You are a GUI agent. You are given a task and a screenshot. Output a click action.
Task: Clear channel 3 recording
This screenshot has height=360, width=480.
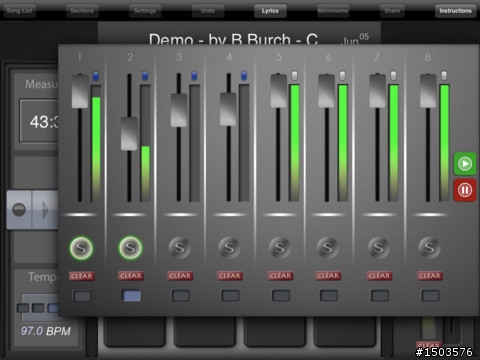180,276
